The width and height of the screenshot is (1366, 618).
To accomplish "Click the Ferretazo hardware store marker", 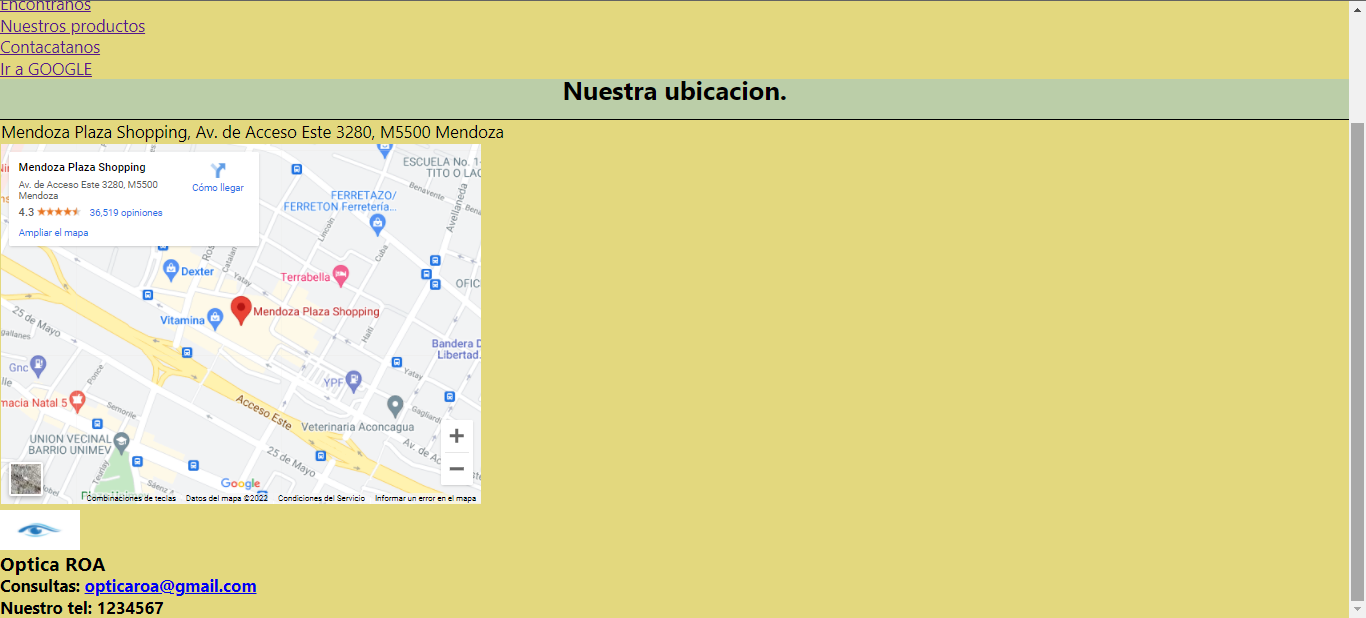I will [377, 222].
